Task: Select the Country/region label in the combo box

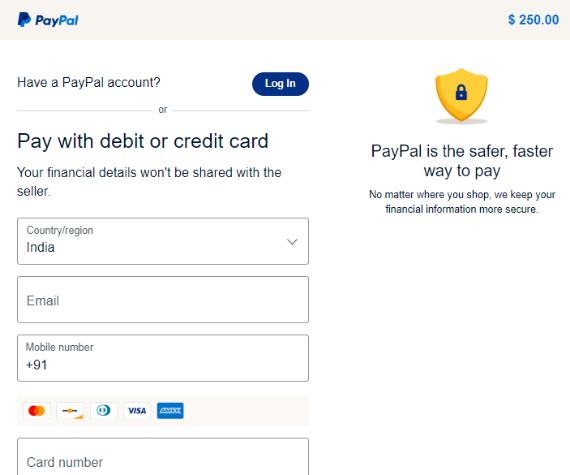Action: pyautogui.click(x=60, y=230)
